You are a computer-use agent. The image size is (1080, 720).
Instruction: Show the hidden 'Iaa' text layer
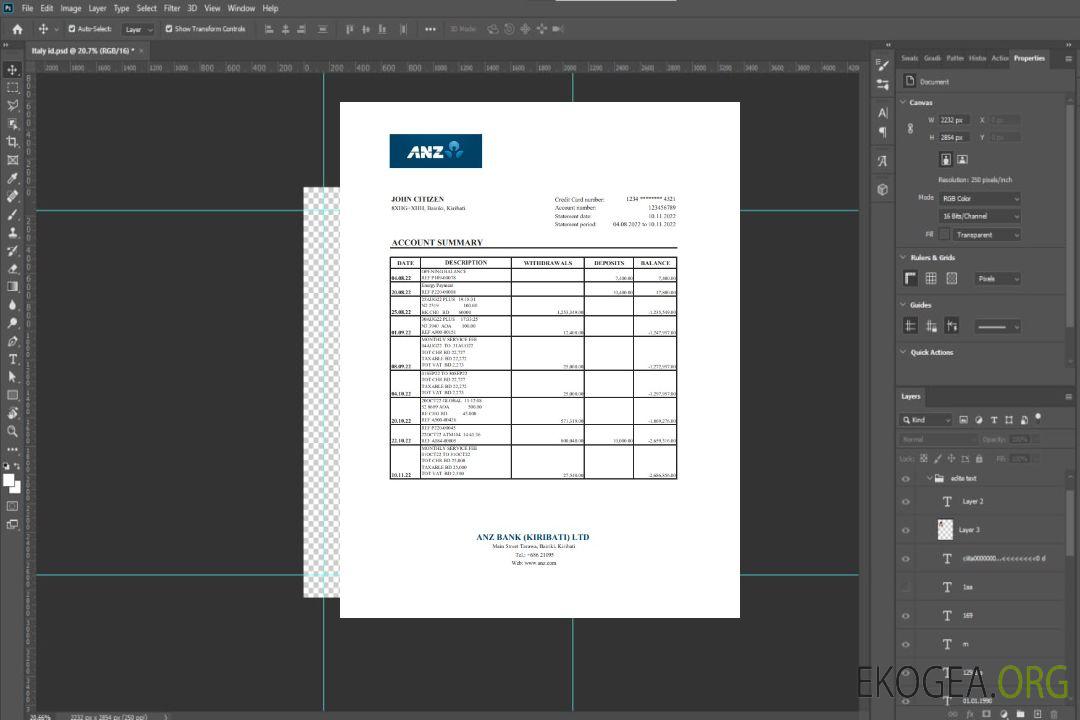coord(906,588)
